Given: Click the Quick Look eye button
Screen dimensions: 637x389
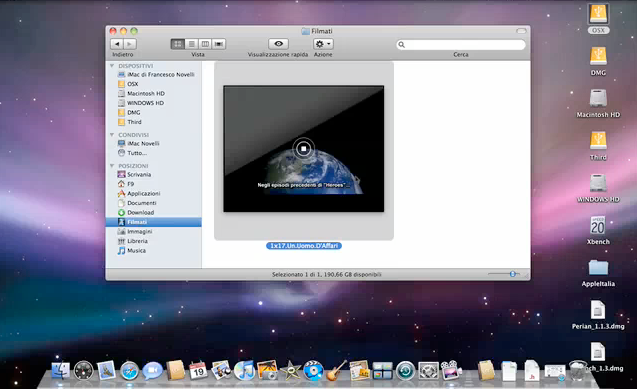Looking at the screenshot, I should [278, 43].
